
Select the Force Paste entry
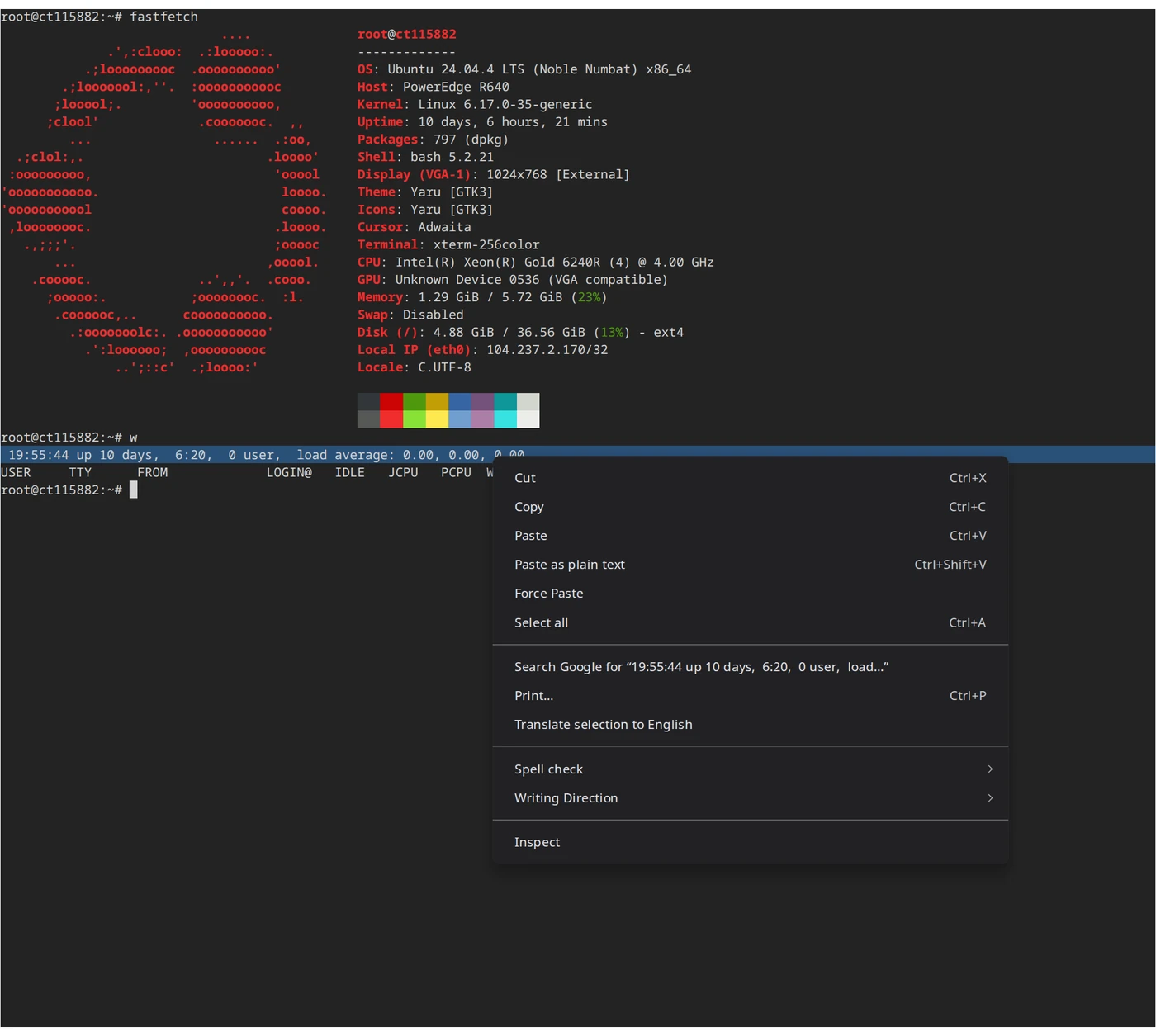point(750,594)
